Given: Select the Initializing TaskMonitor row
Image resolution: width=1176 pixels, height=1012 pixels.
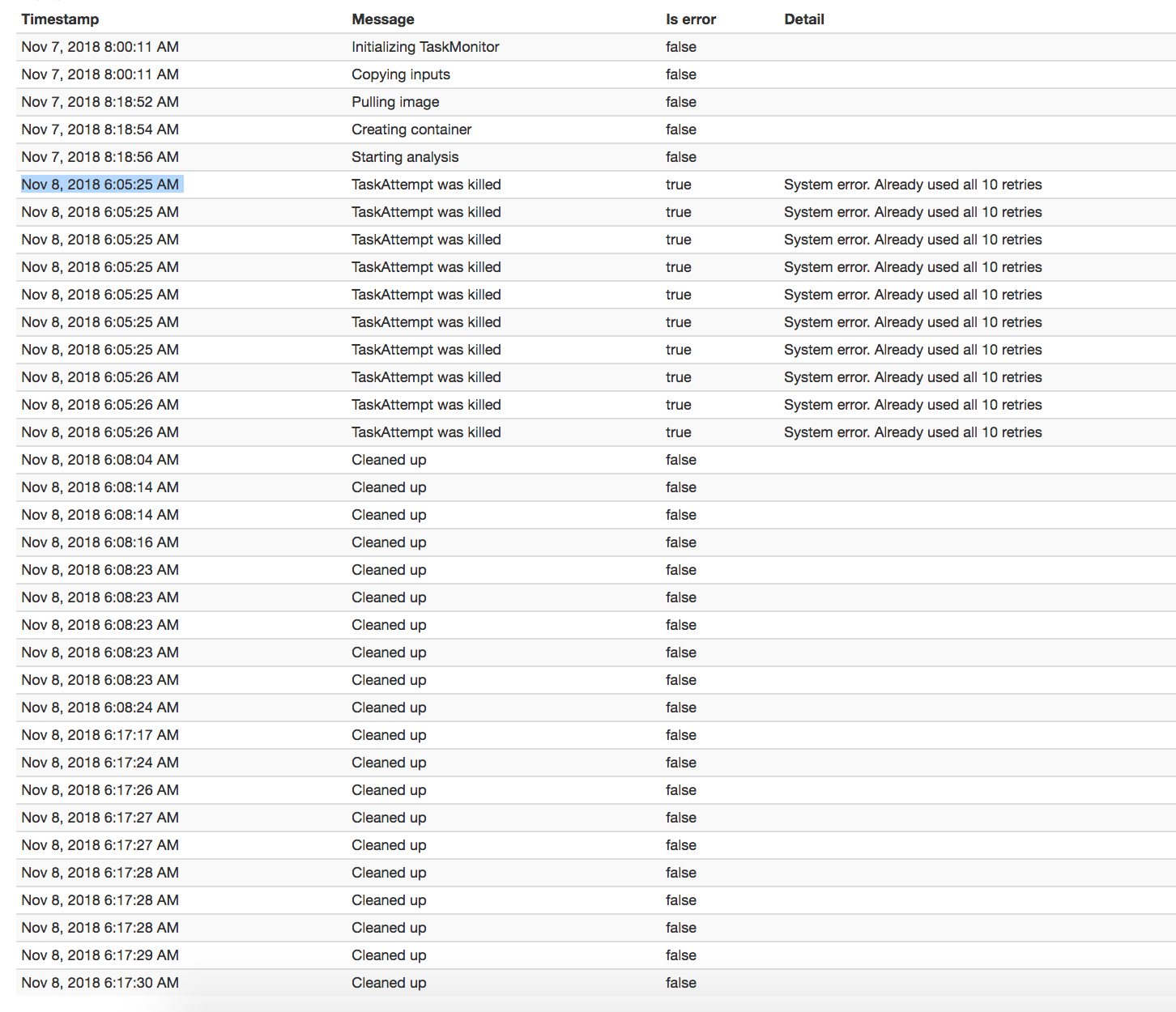Looking at the screenshot, I should 424,47.
